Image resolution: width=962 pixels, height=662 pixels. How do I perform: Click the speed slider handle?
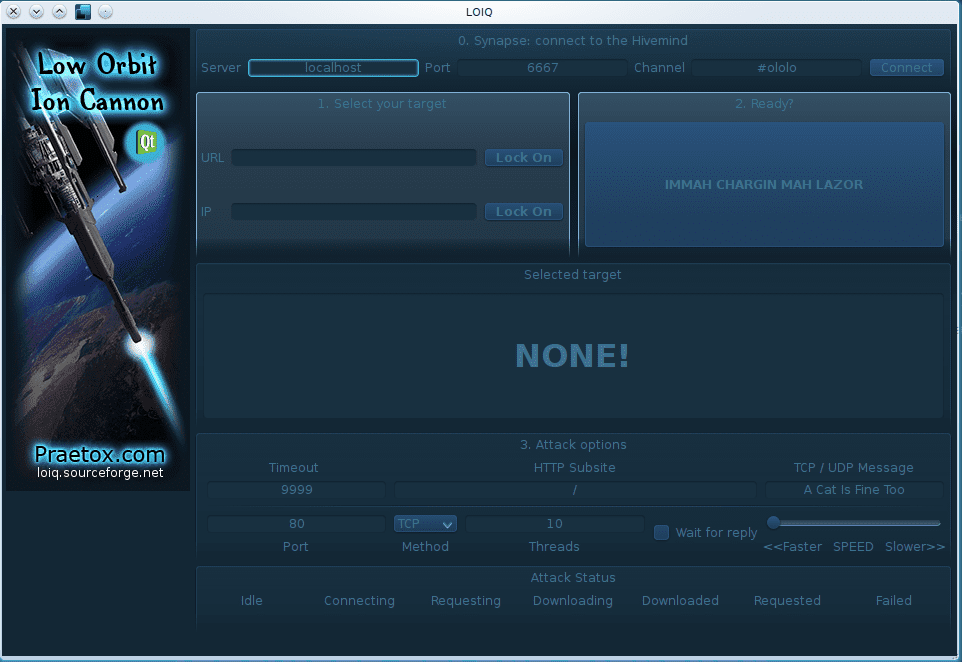[773, 522]
